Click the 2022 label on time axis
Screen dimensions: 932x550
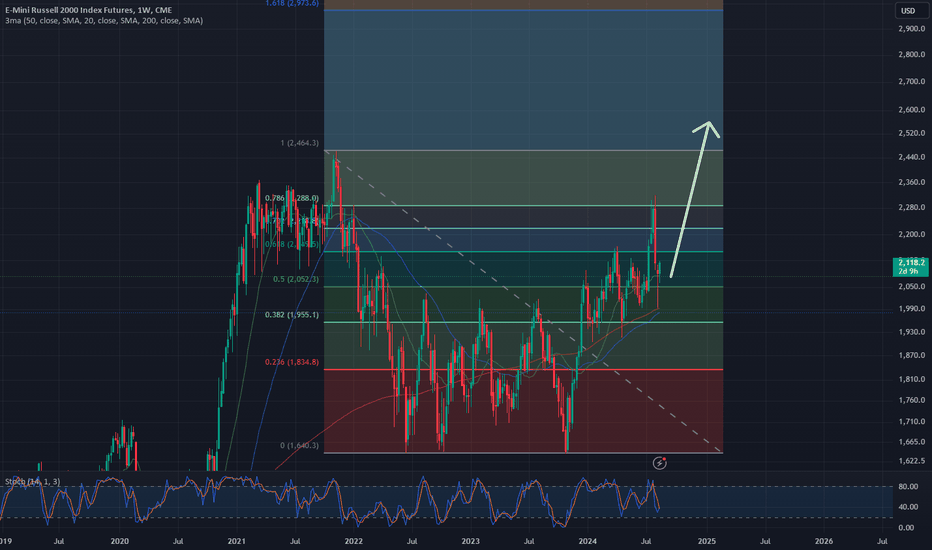point(354,541)
